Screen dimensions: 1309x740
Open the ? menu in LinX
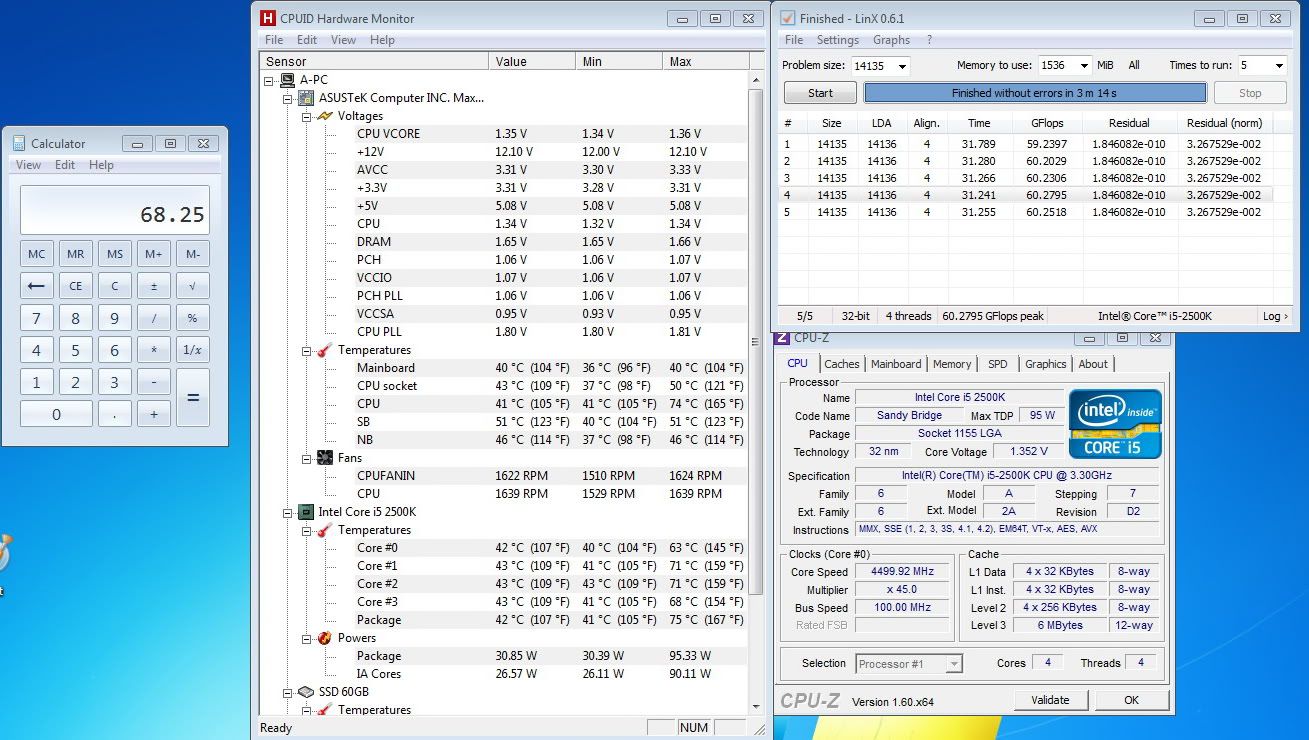pos(929,40)
